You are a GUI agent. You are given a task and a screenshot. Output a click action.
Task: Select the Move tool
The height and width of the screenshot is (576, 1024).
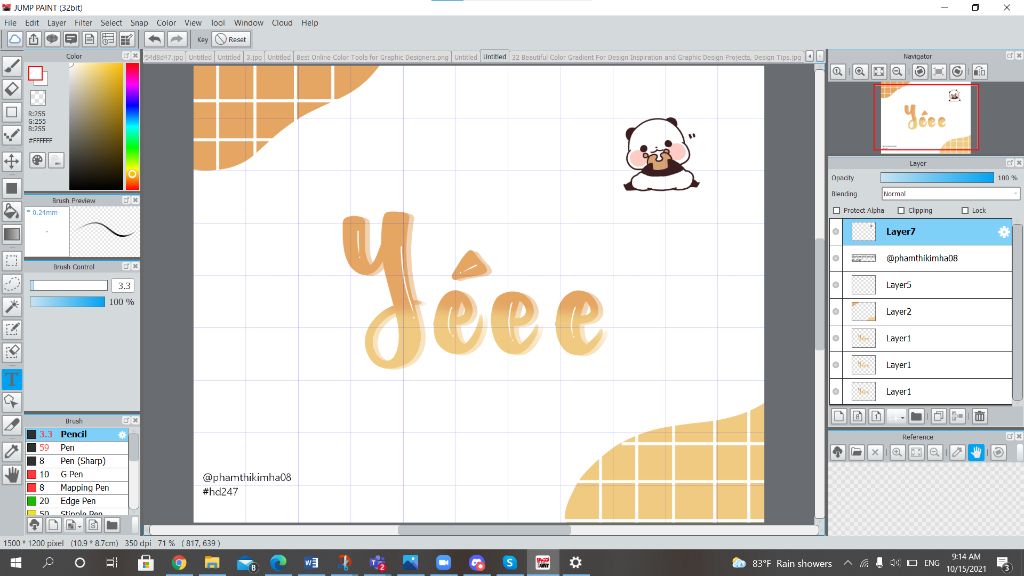click(x=12, y=161)
